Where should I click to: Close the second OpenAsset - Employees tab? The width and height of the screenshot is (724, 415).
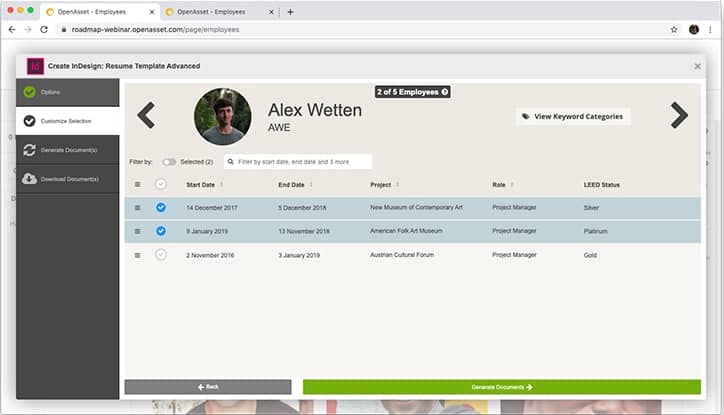click(272, 12)
